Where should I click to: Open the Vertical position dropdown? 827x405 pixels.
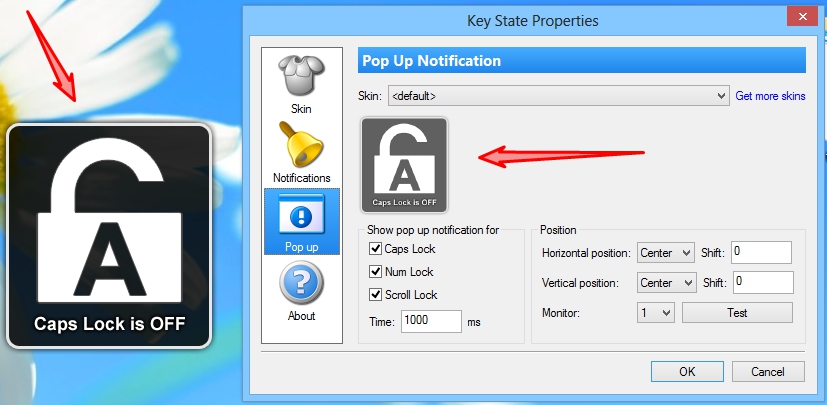(666, 283)
